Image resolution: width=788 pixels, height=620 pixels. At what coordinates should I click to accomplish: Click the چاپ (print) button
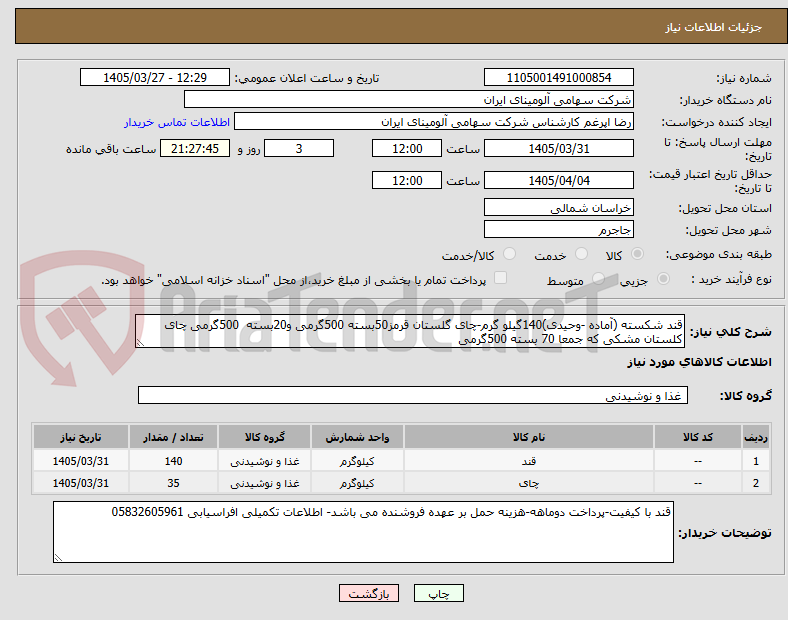(438, 593)
